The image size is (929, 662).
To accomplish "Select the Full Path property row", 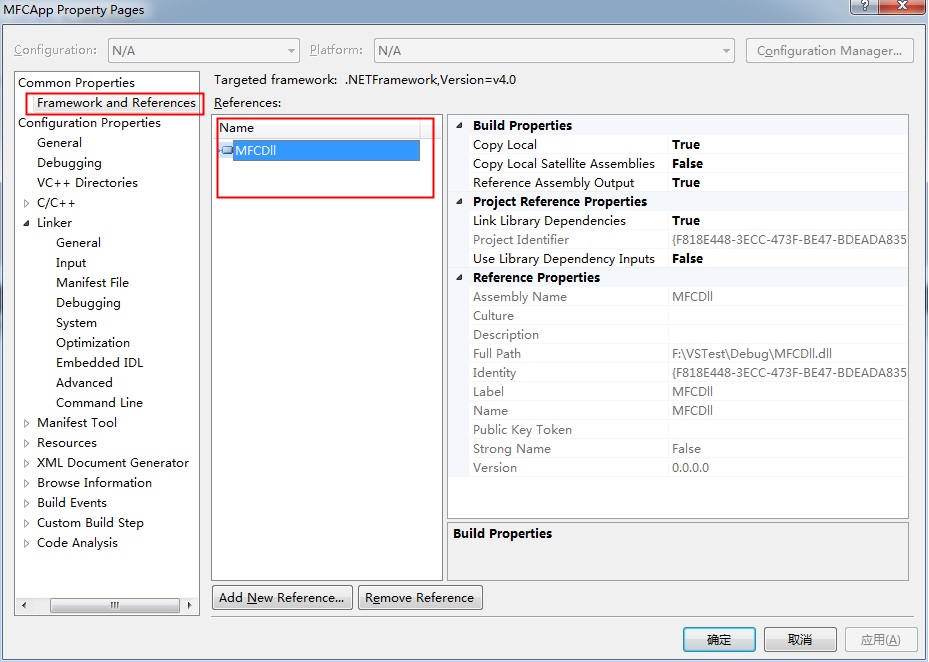I will click(x=688, y=354).
